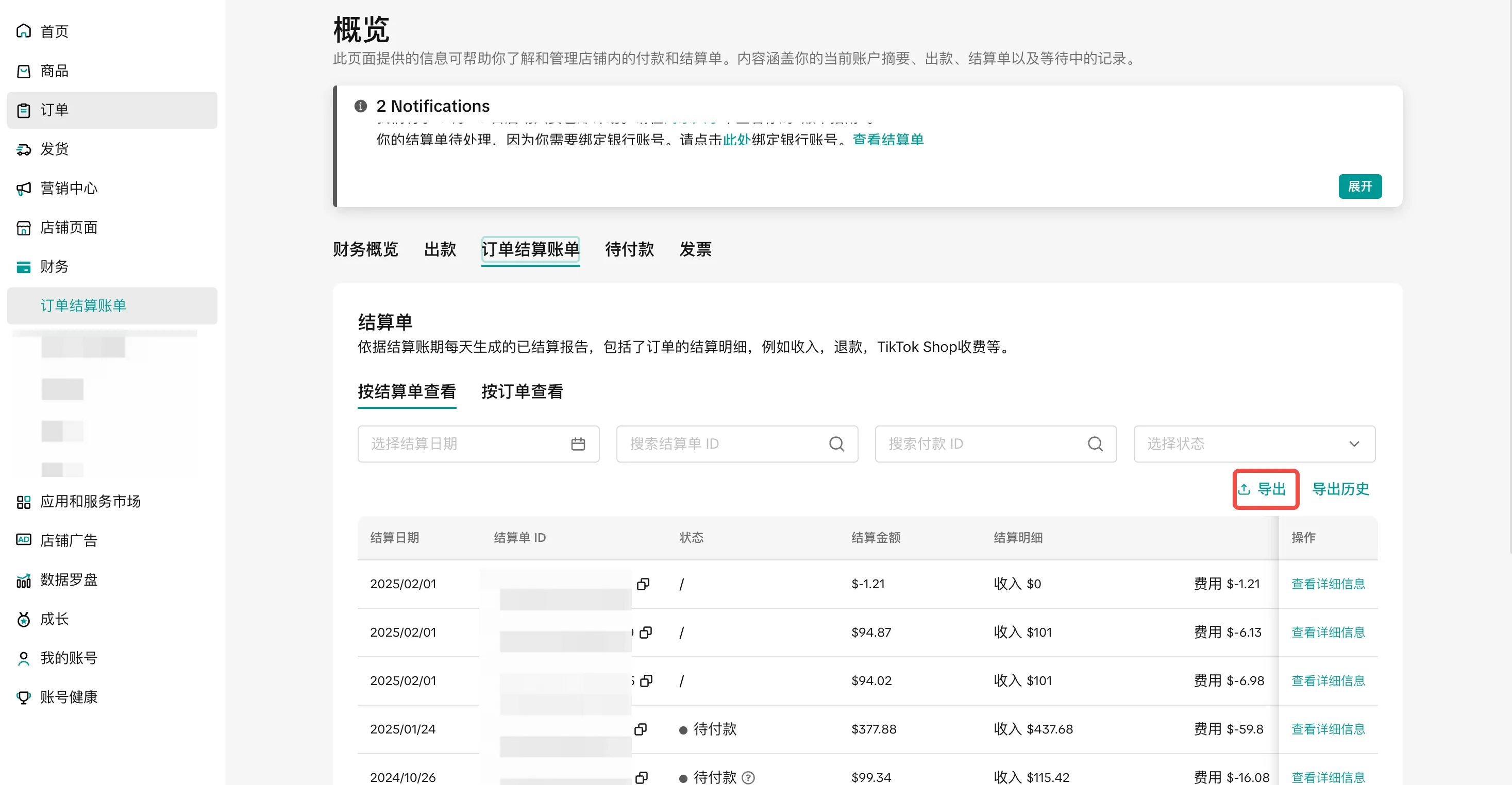Open the 发货 shipping section

tap(55, 148)
